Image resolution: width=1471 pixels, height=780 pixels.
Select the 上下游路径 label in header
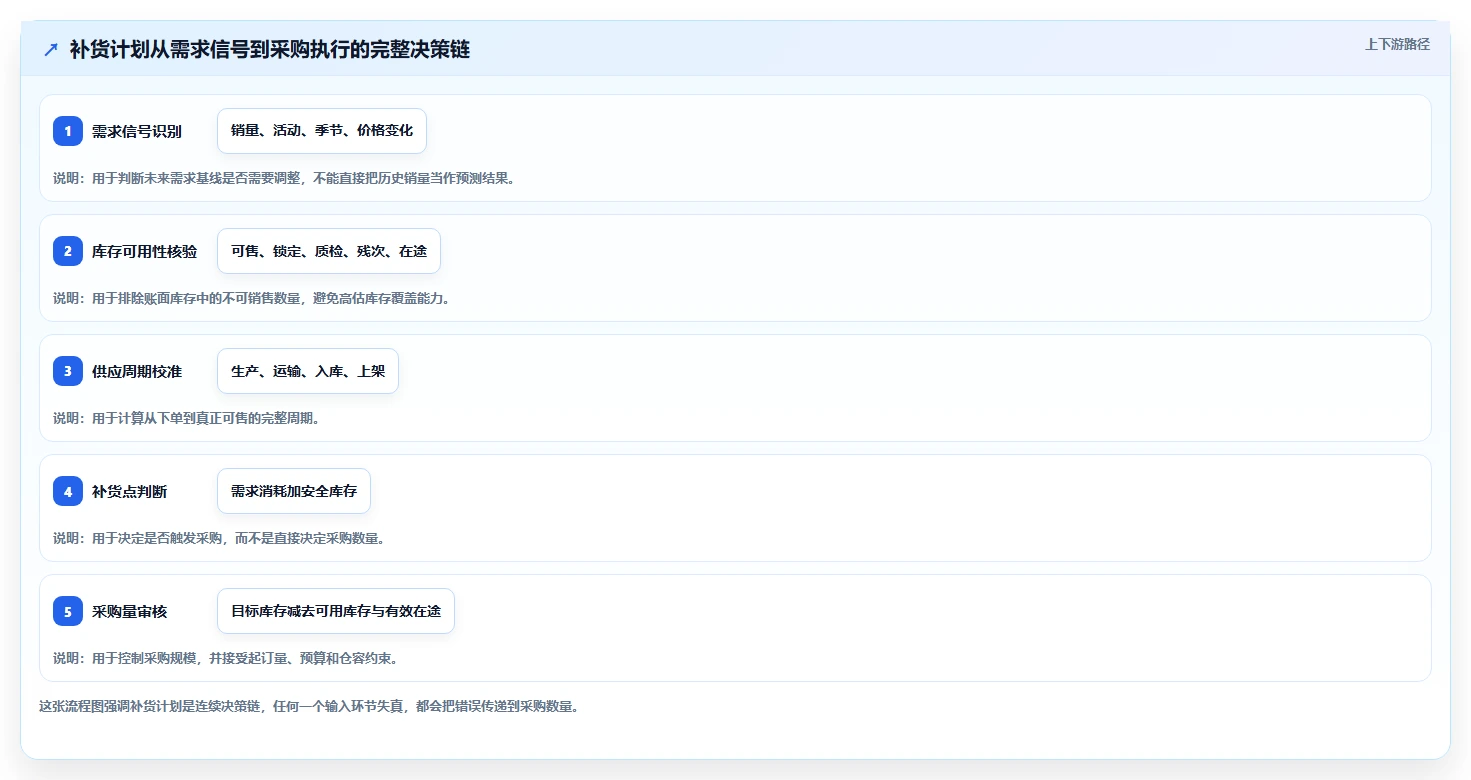coord(1397,44)
